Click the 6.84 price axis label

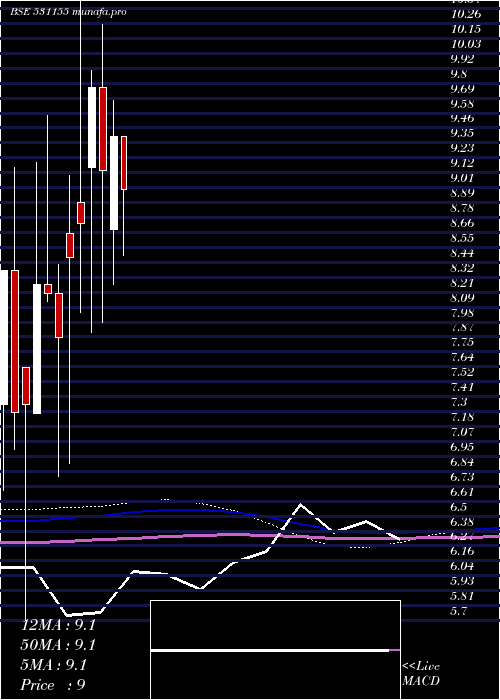click(x=463, y=462)
